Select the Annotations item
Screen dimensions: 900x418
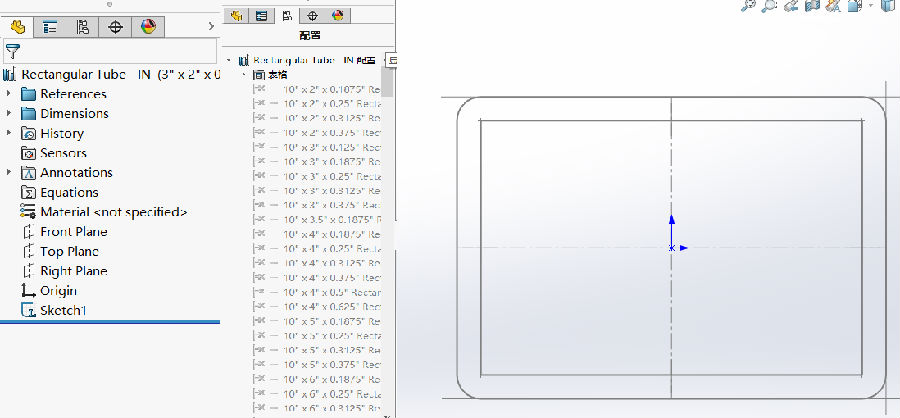point(67,172)
